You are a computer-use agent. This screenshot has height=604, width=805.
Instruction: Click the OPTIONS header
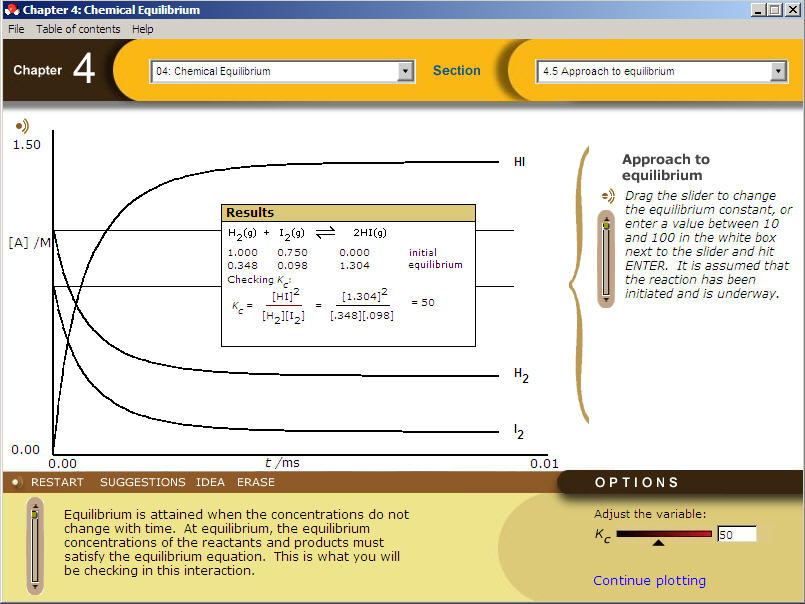(637, 483)
